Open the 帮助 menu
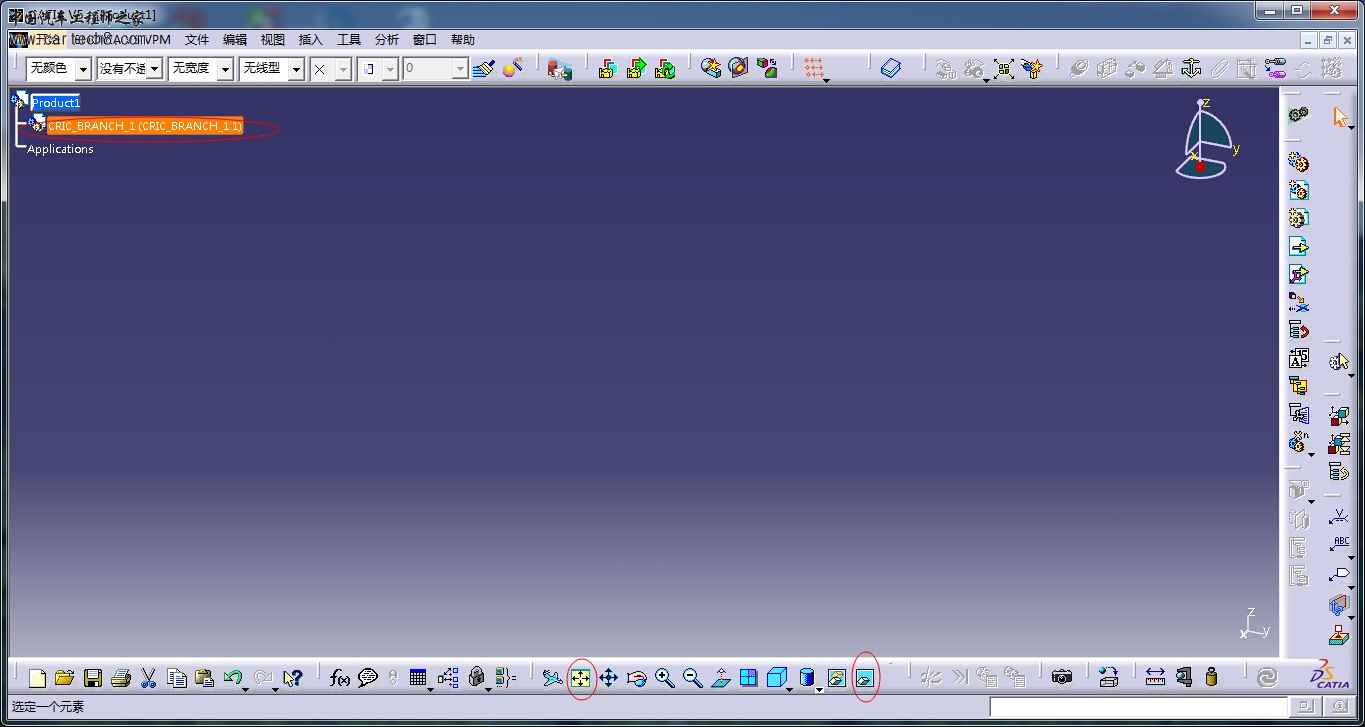The width and height of the screenshot is (1365, 727). [x=463, y=39]
